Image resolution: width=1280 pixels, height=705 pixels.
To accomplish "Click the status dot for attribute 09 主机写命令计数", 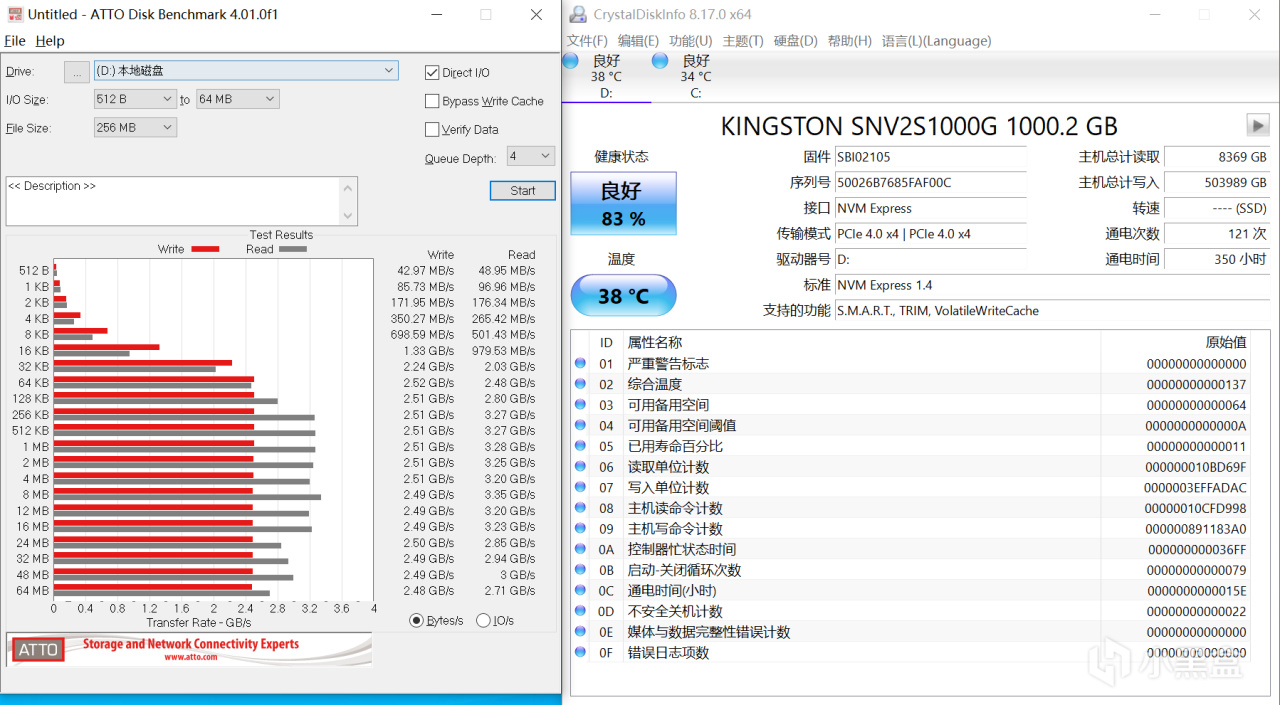I will tap(580, 528).
